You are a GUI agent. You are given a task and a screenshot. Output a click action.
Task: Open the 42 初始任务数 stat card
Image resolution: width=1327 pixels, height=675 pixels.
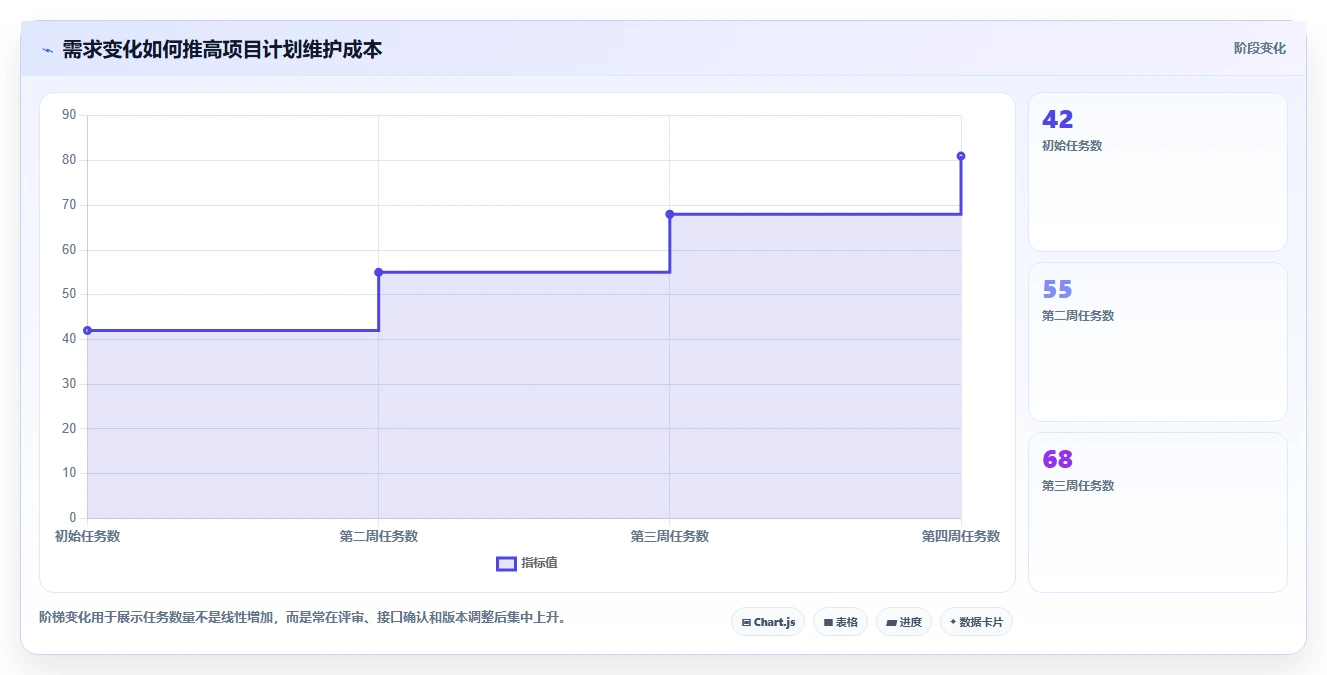1157,172
